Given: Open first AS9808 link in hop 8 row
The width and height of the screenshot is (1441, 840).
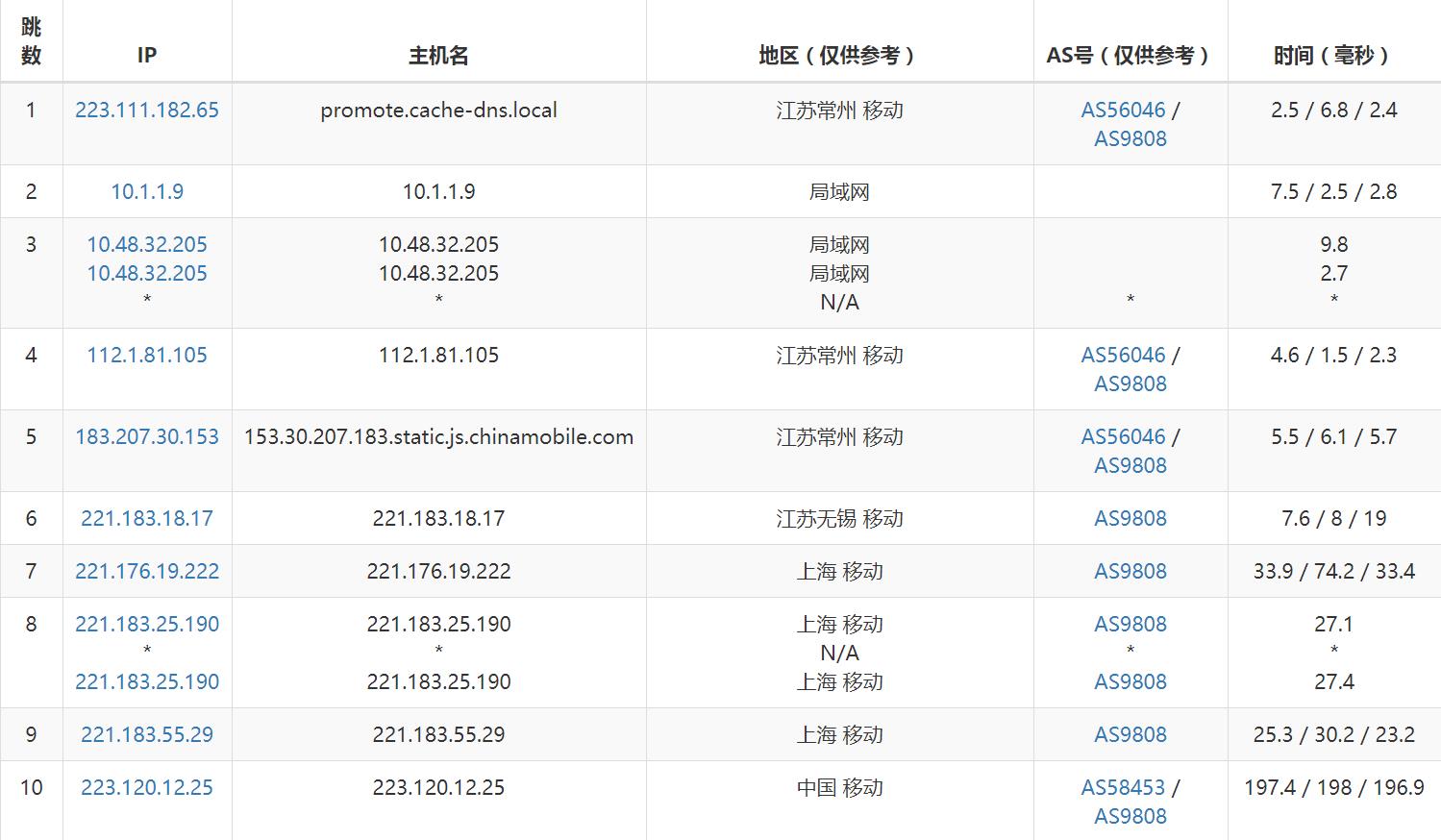Looking at the screenshot, I should (1130, 624).
